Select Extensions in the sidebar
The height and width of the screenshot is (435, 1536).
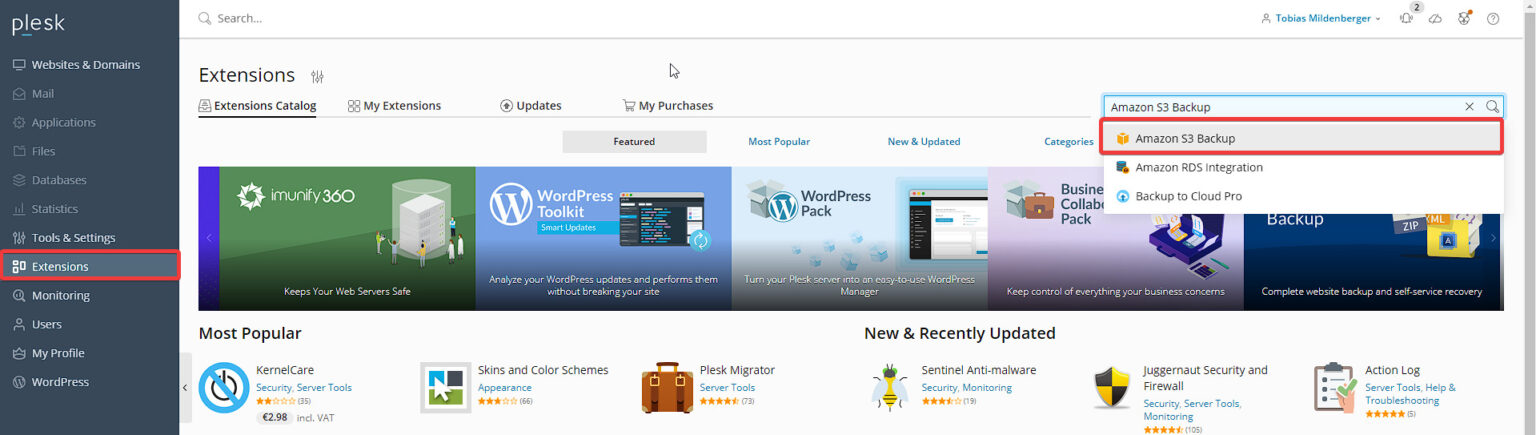point(90,267)
